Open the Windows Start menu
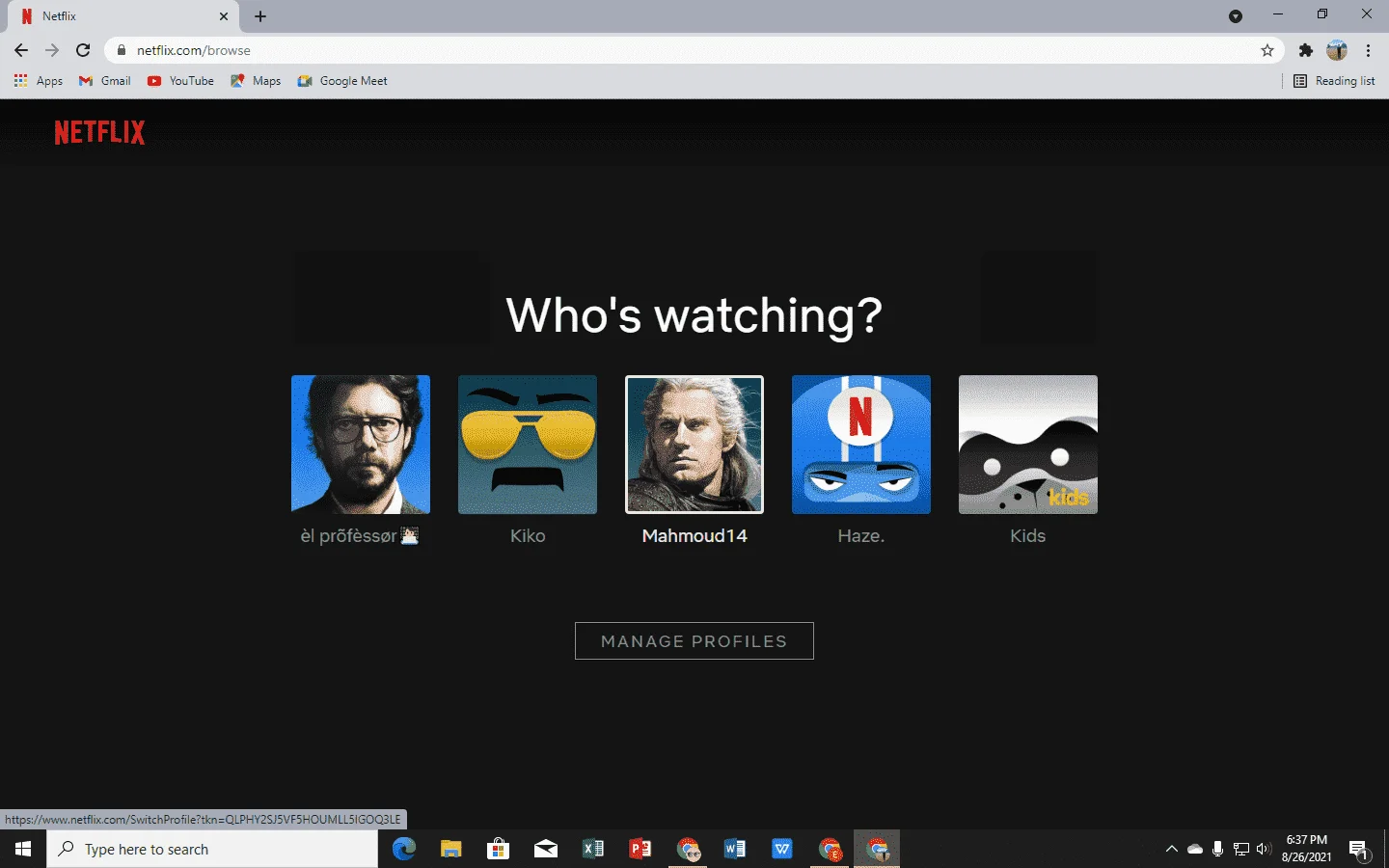The width and height of the screenshot is (1389, 868). click(x=23, y=849)
